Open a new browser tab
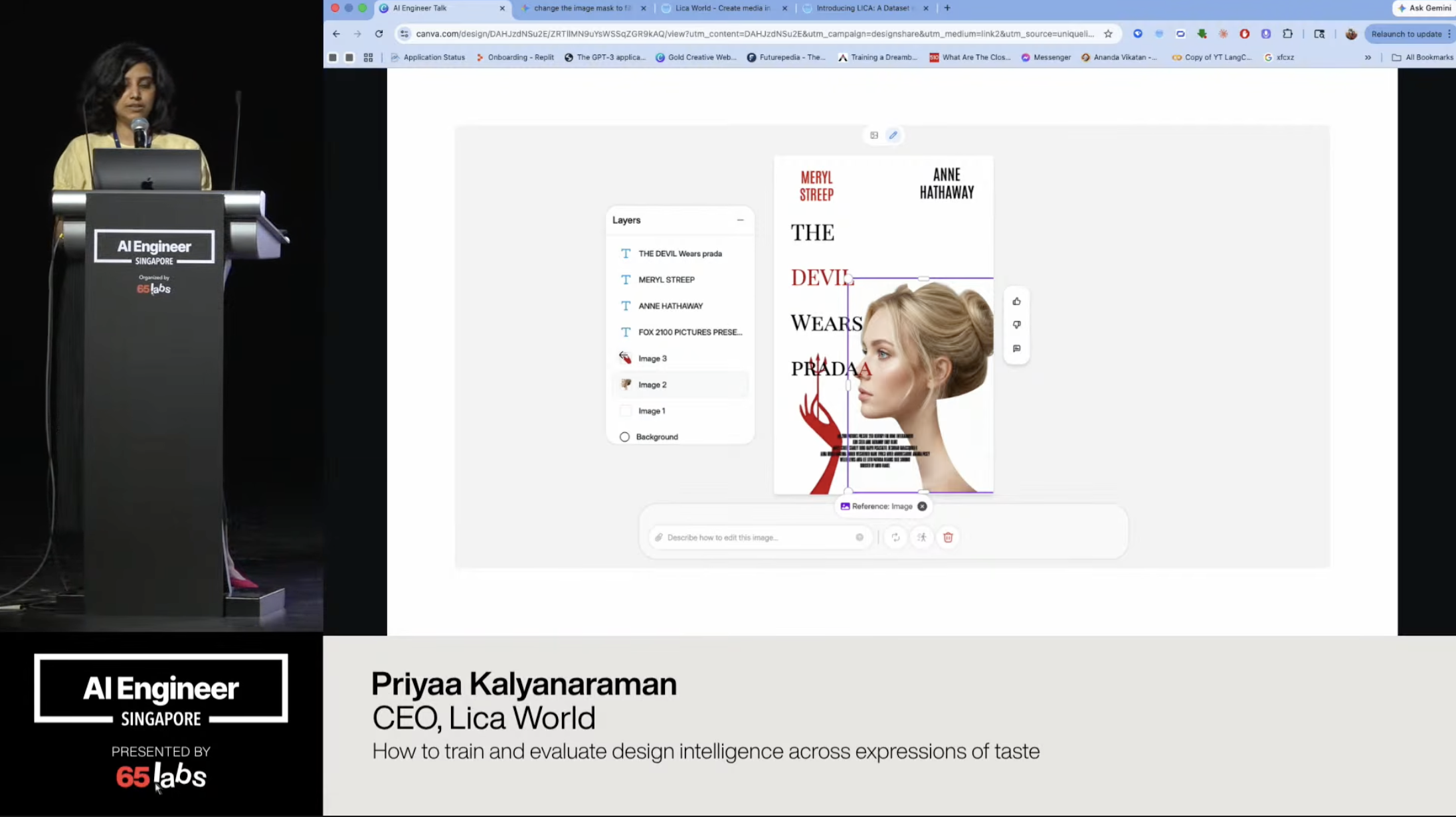1456x817 pixels. tap(947, 8)
